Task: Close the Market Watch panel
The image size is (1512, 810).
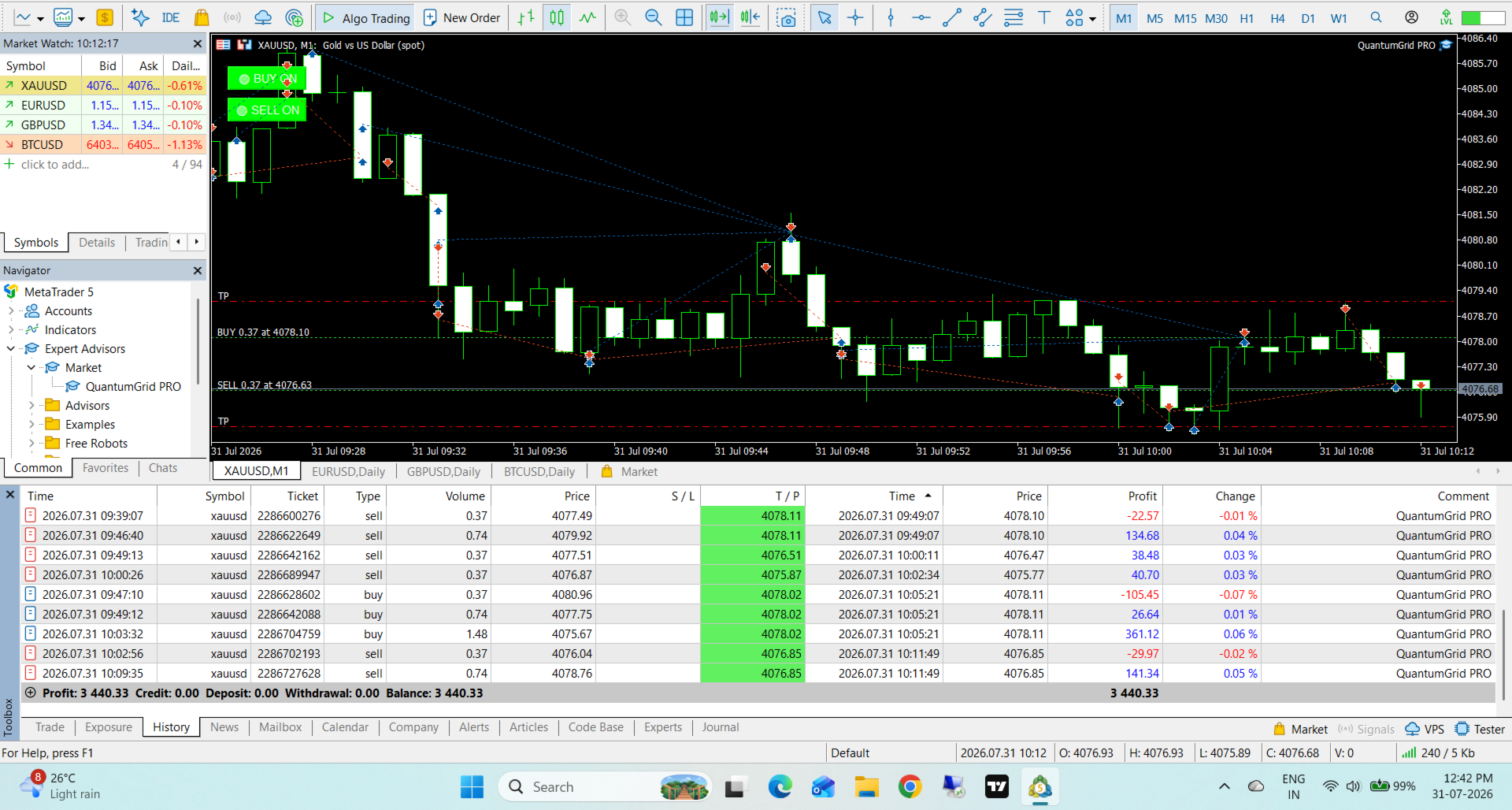Action: (198, 44)
